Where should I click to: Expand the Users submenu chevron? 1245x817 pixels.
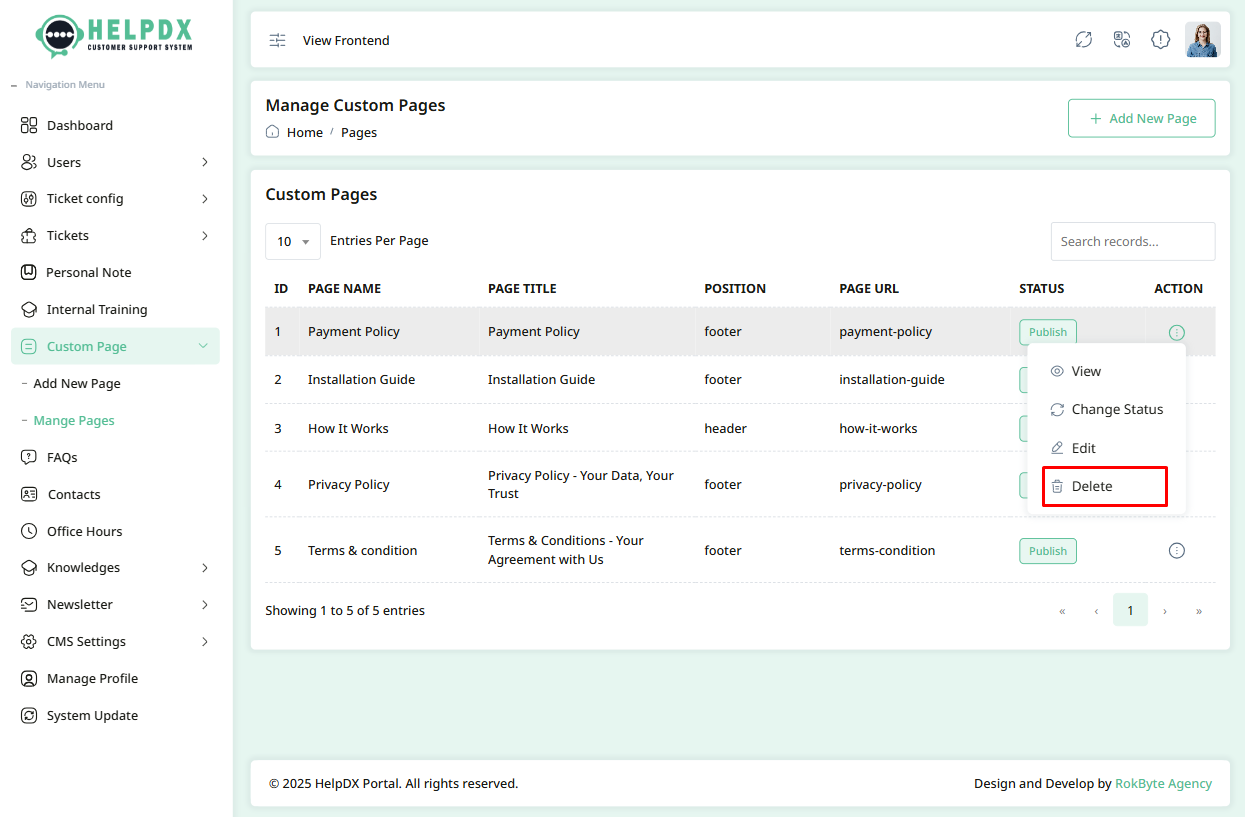[204, 162]
